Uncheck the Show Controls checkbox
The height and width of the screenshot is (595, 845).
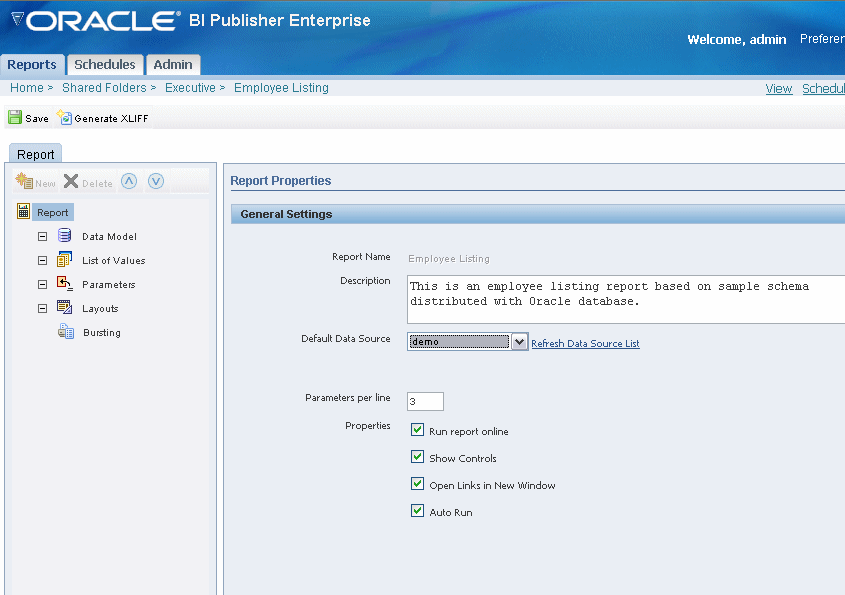417,456
